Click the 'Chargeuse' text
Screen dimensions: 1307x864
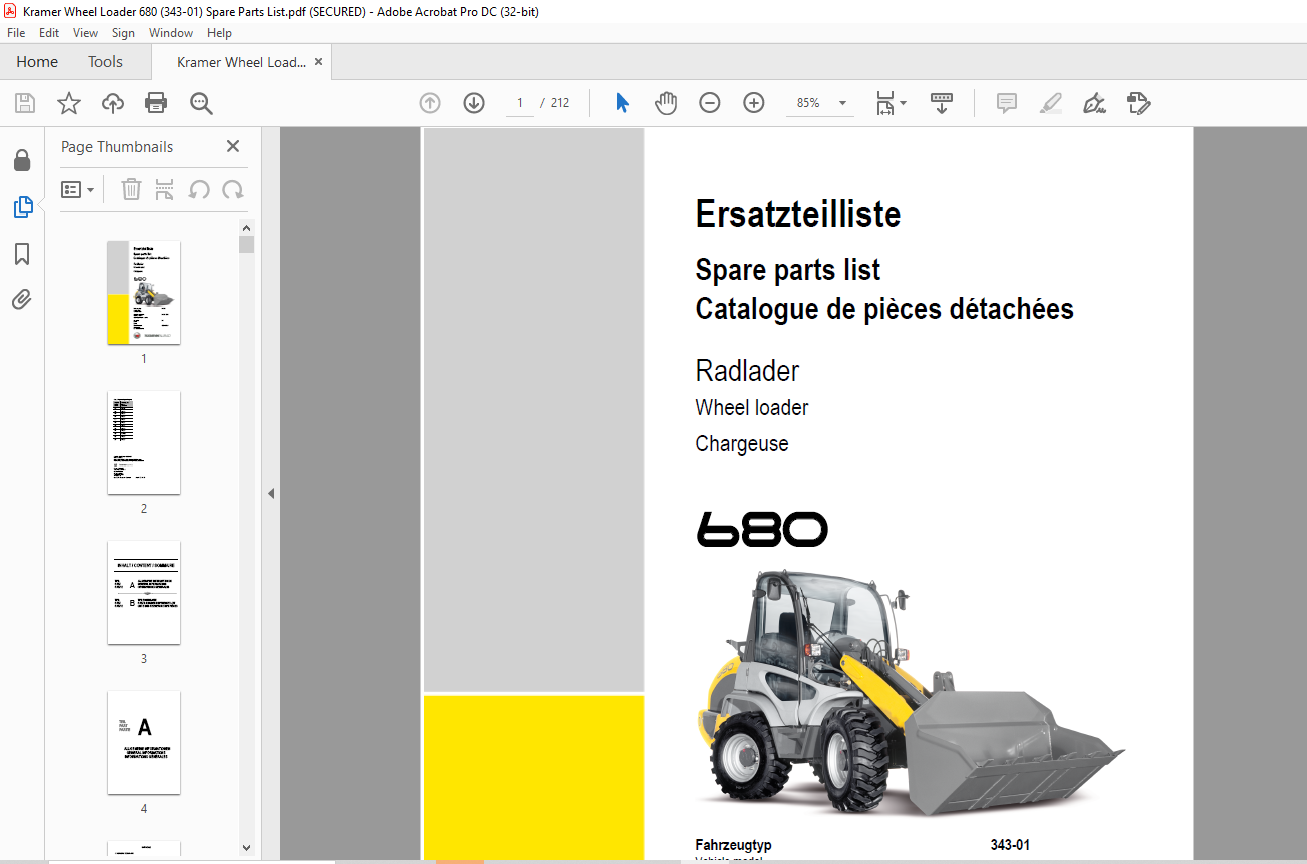[x=742, y=444]
